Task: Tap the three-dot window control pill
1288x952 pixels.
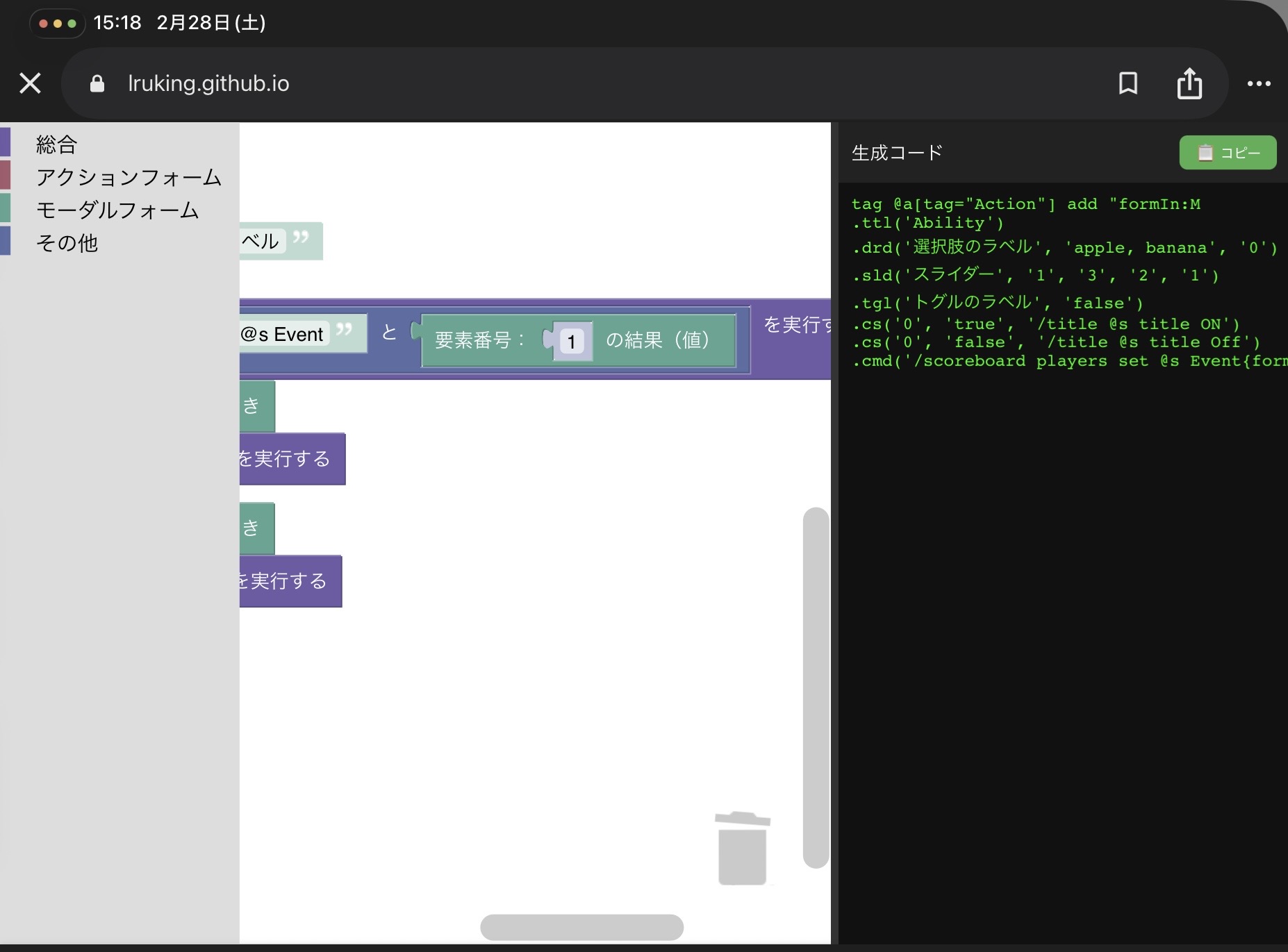Action: [x=57, y=23]
